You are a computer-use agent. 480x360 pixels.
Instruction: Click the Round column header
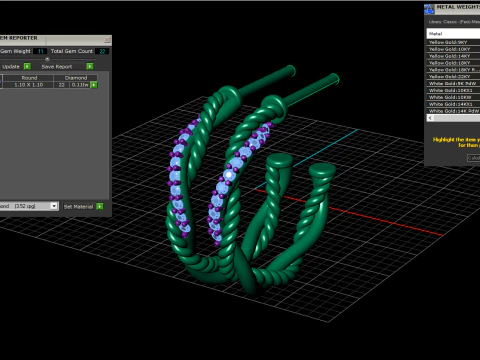29,78
